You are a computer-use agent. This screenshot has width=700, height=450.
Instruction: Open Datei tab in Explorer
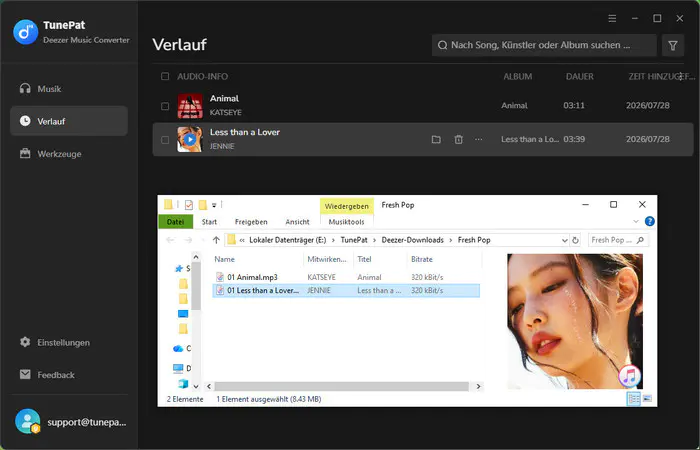click(x=175, y=222)
